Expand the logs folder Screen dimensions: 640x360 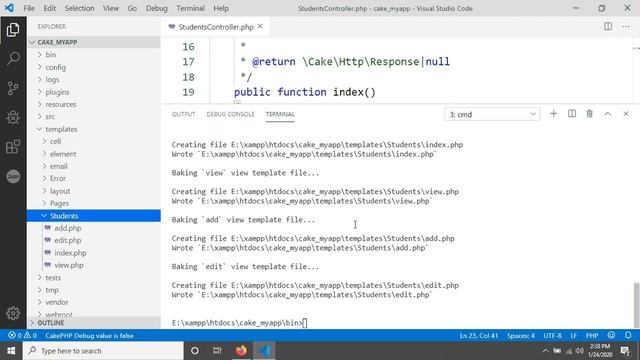tap(93, 79)
